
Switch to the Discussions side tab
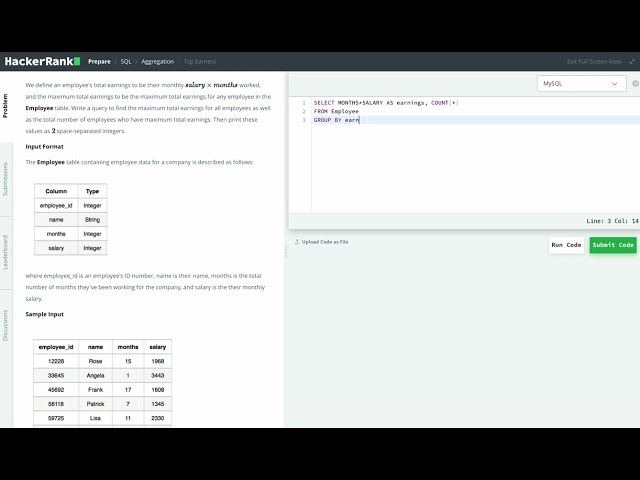[5, 325]
